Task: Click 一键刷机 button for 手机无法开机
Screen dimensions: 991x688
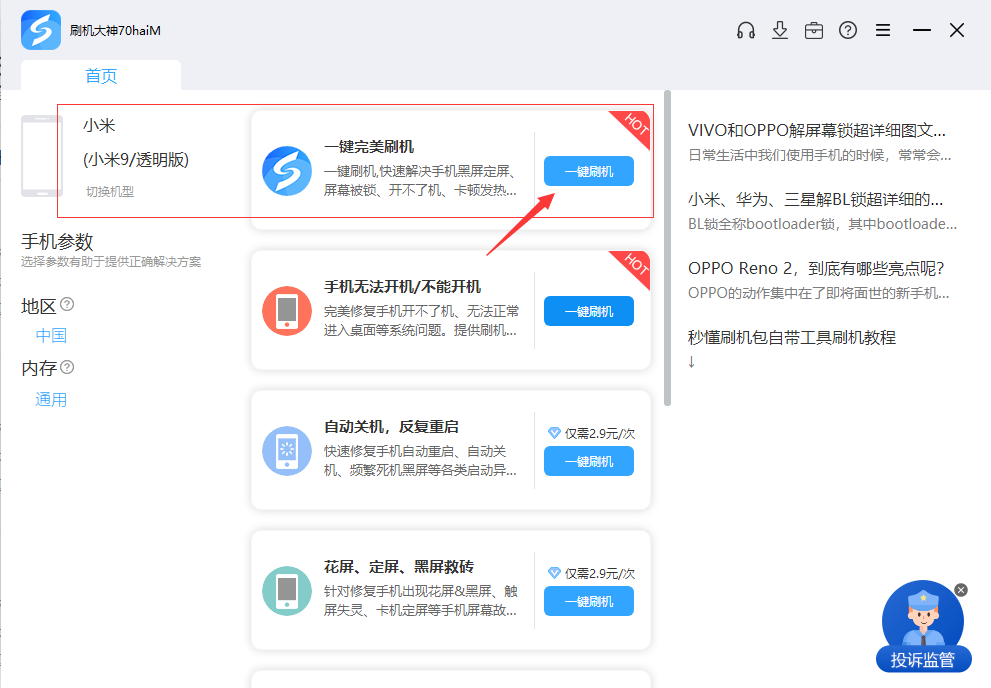Action: tap(589, 311)
